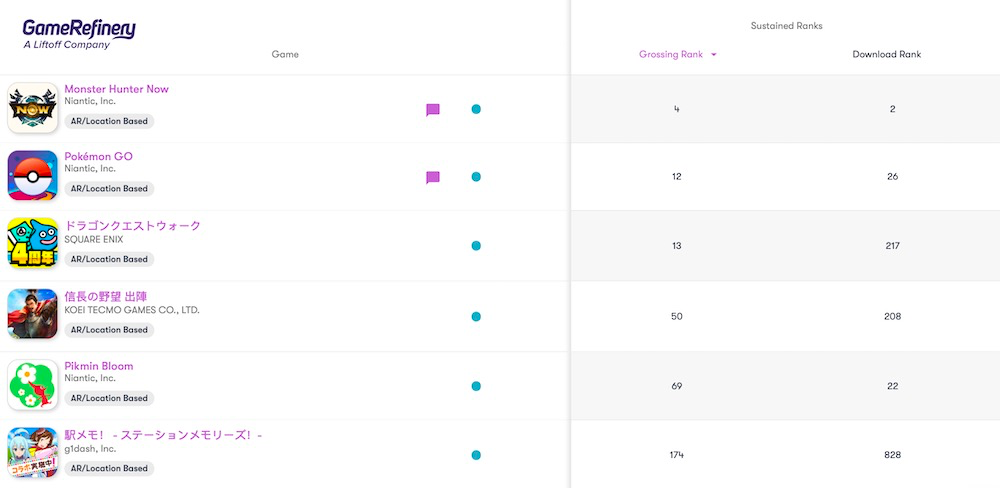The image size is (1000, 488).
Task: Open the ドラゴンクエストウォーク title link
Action: click(x=132, y=226)
